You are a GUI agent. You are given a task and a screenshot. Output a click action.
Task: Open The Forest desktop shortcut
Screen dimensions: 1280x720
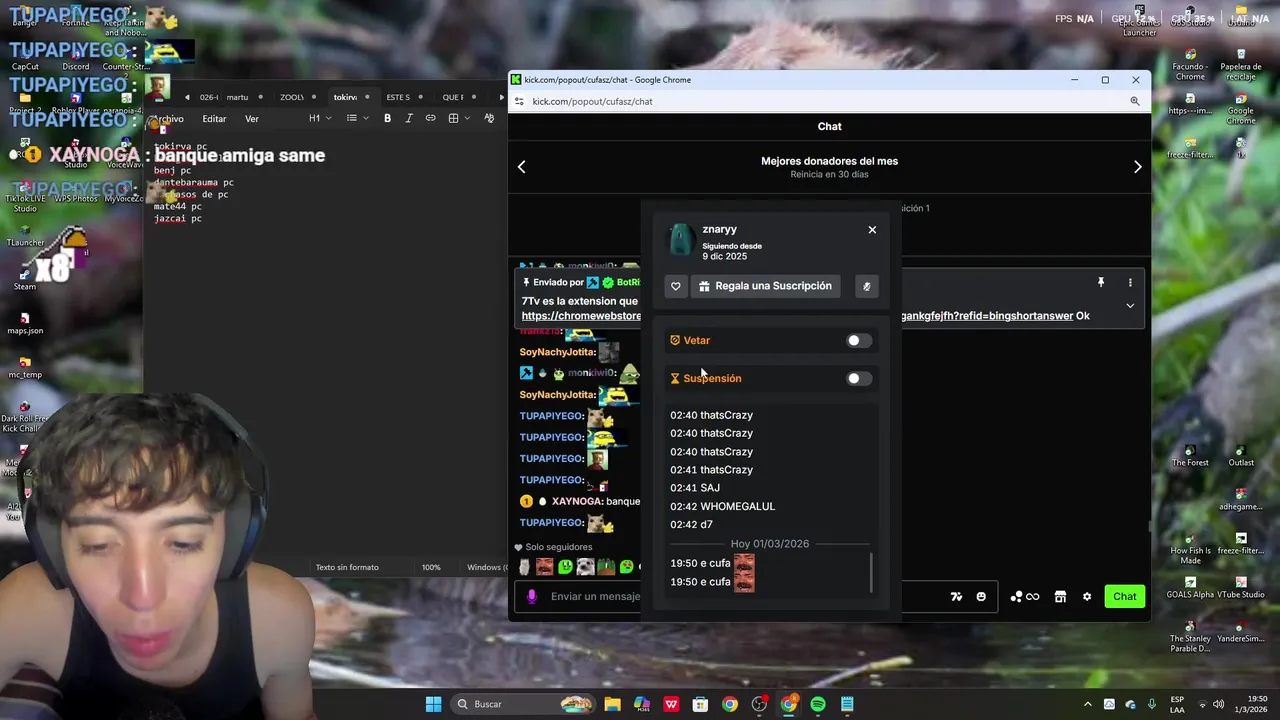pyautogui.click(x=1190, y=455)
